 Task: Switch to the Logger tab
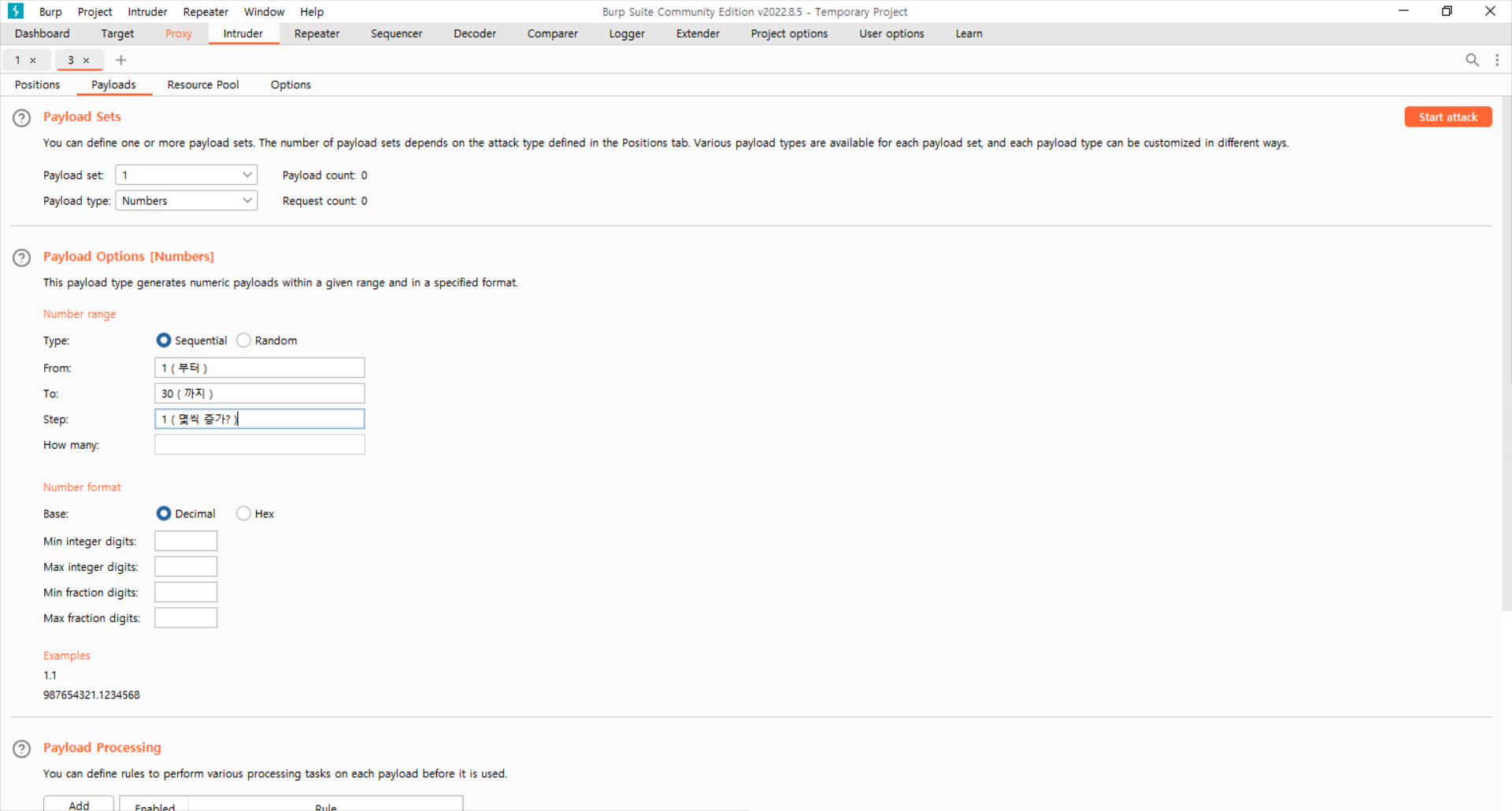coord(627,34)
